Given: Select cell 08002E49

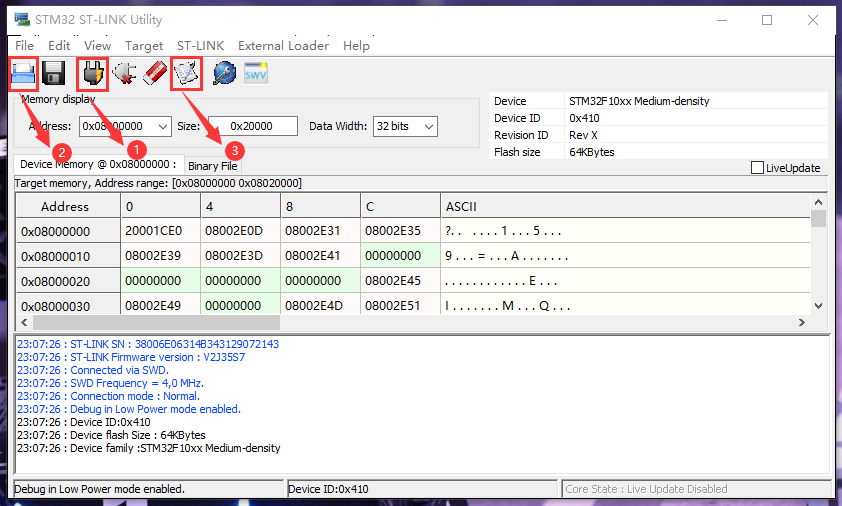Looking at the screenshot, I should (x=161, y=305).
